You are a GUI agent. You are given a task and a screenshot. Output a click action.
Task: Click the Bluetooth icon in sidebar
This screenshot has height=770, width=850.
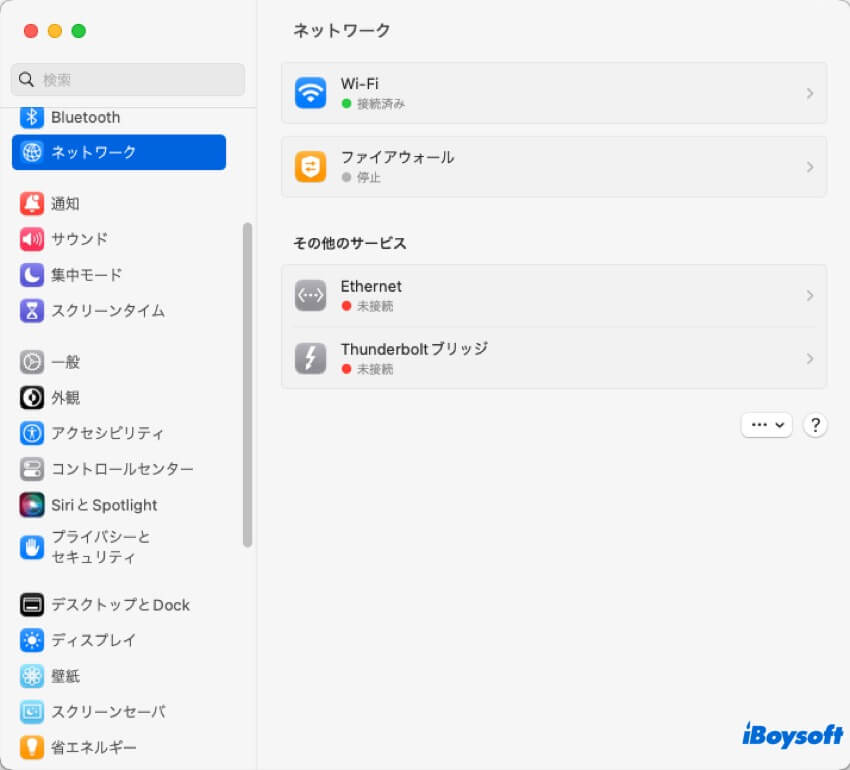(x=32, y=117)
